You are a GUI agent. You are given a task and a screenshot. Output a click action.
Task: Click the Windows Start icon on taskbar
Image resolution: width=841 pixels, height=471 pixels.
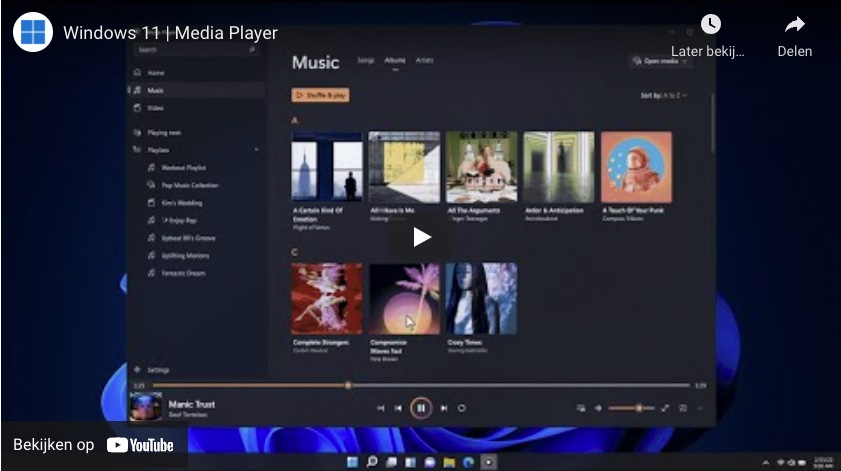352,462
